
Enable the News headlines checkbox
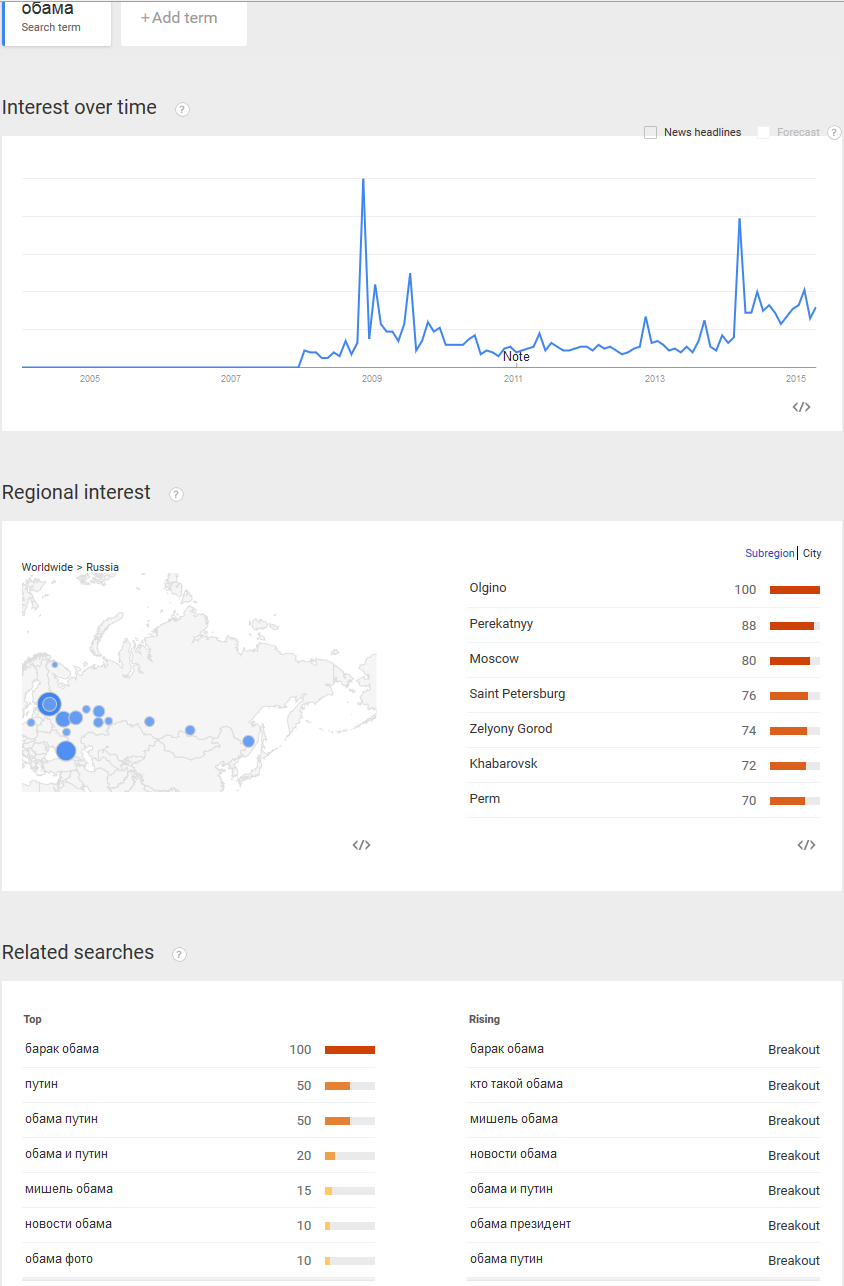(651, 132)
